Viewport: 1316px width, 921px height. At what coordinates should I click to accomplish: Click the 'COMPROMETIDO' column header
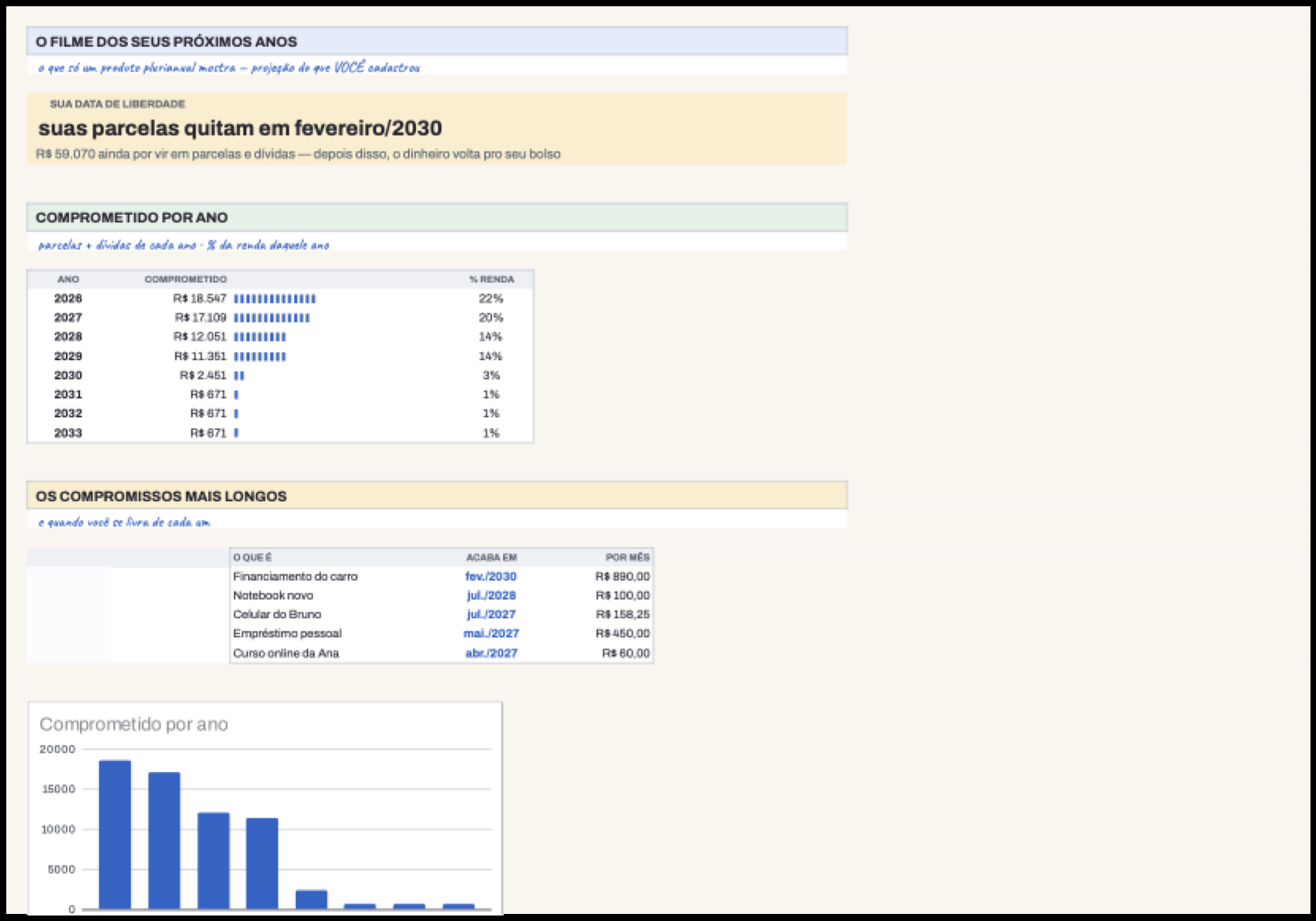186,279
